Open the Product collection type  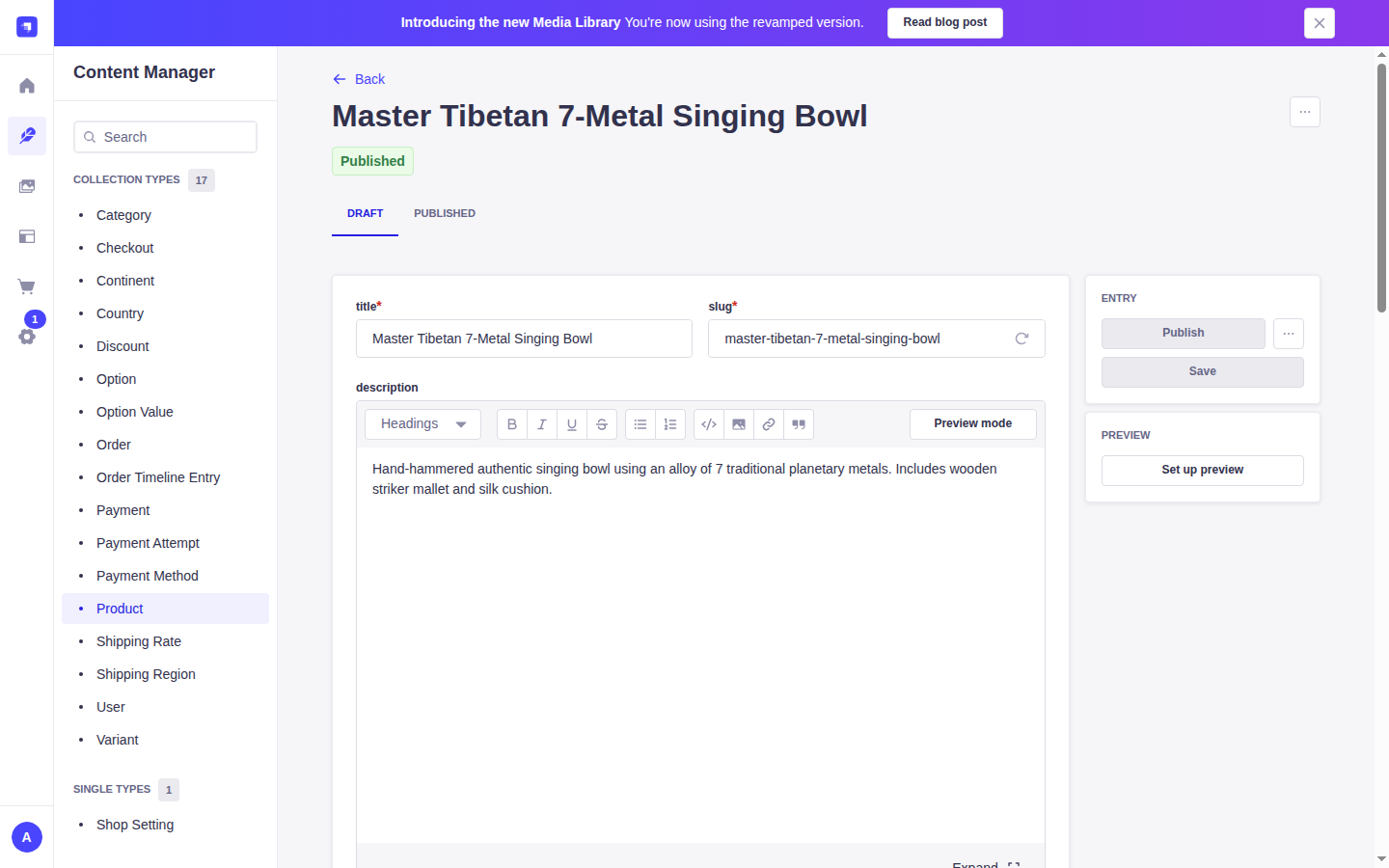pyautogui.click(x=165, y=609)
